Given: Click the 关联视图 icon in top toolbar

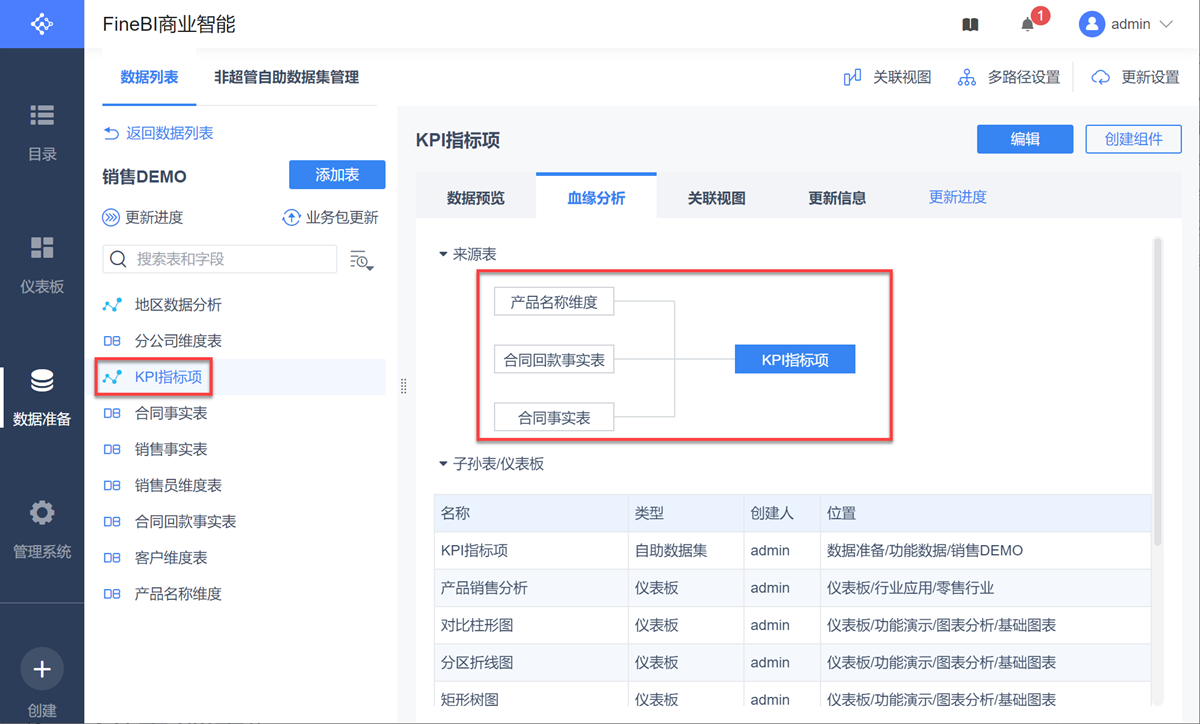Looking at the screenshot, I should 853,77.
